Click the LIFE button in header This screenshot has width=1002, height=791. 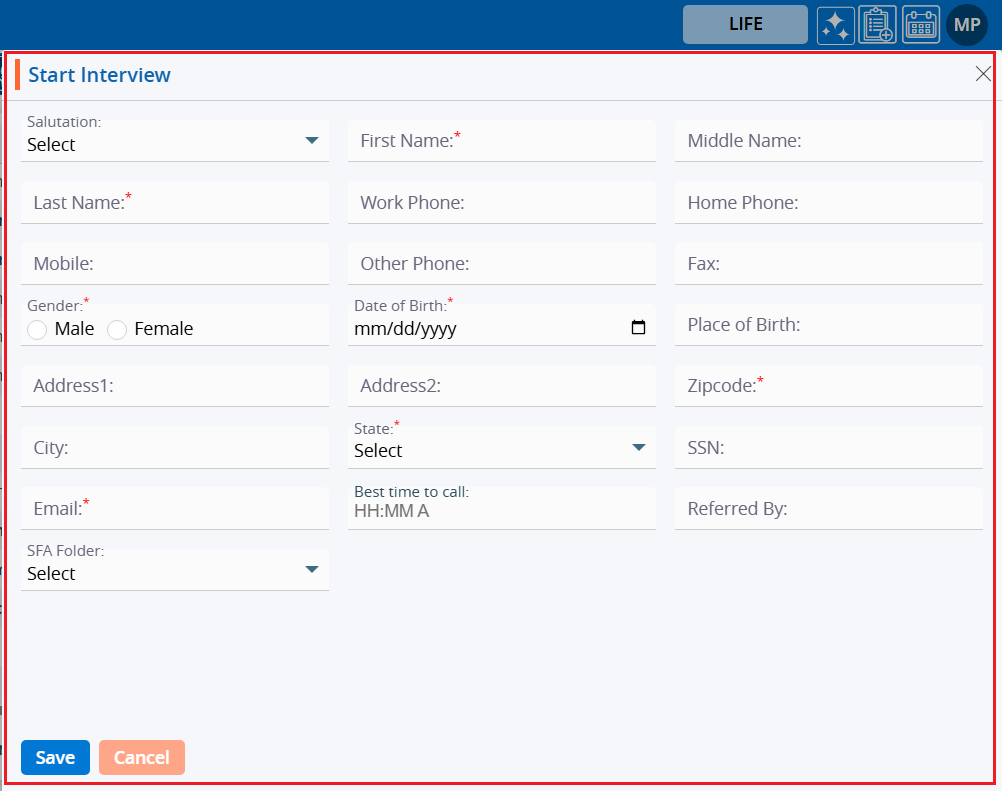pos(745,24)
